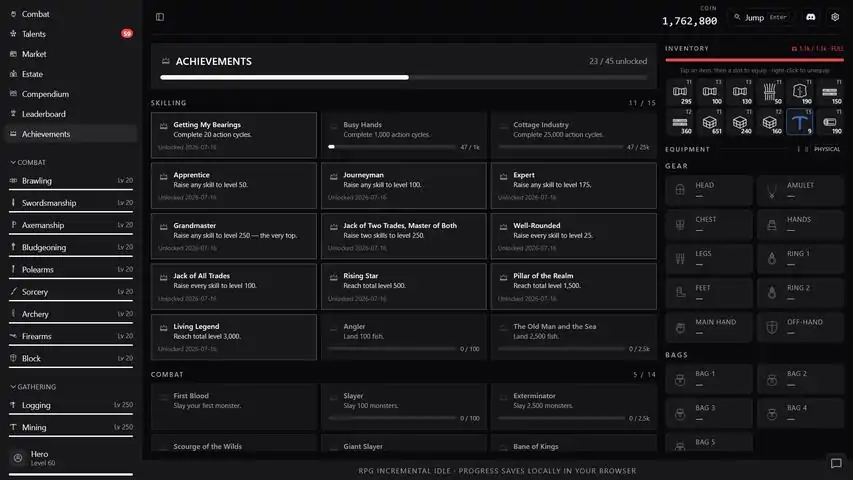Toggle the first equipment set slot
The image size is (853, 480).
coord(798,149)
